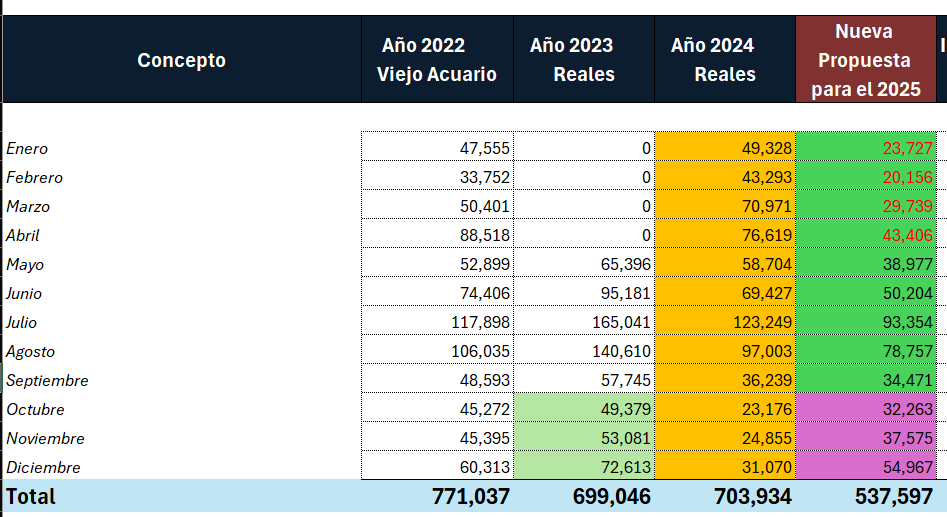947x517 pixels.
Task: Select the Julio row label cell
Action: 26,323
